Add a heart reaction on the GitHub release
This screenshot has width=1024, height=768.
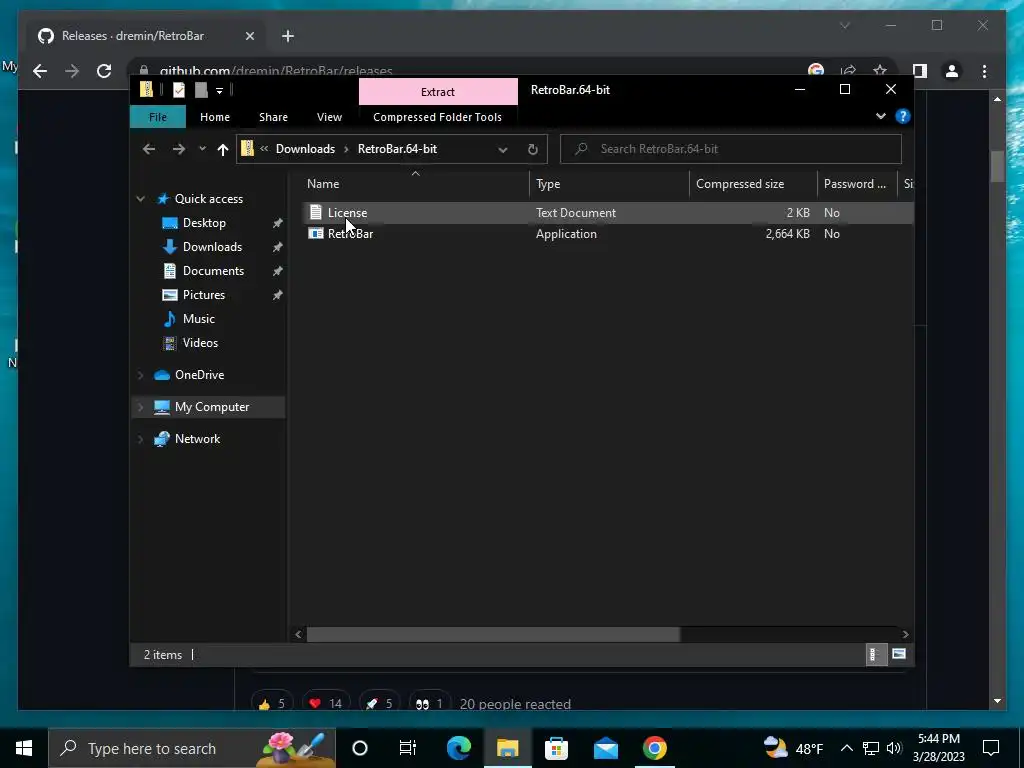[326, 703]
